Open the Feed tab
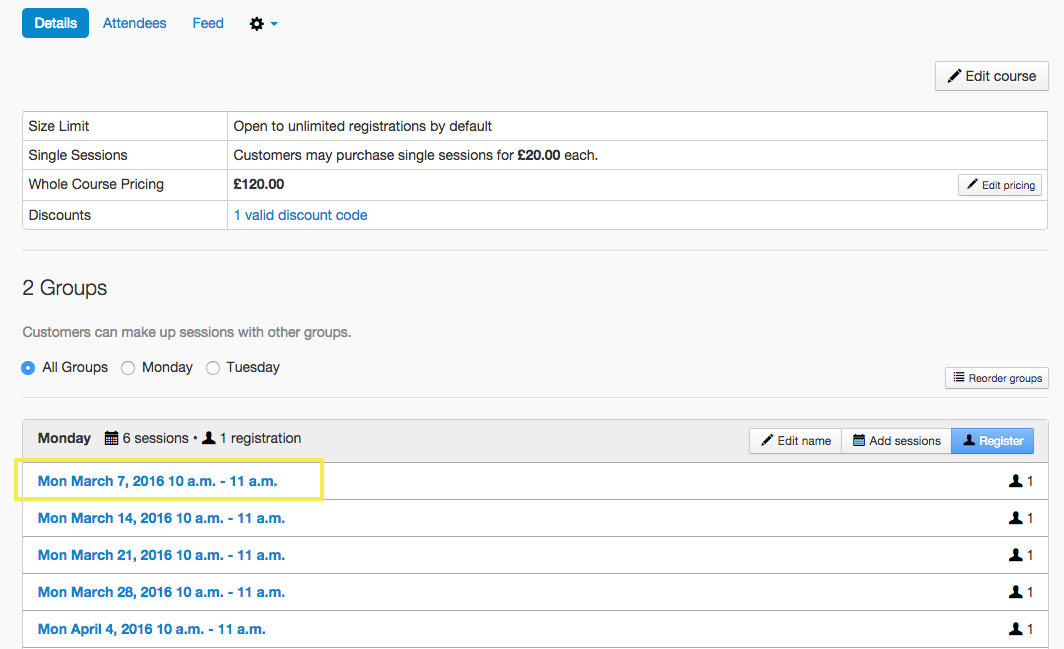This screenshot has width=1064, height=649. pos(208,23)
